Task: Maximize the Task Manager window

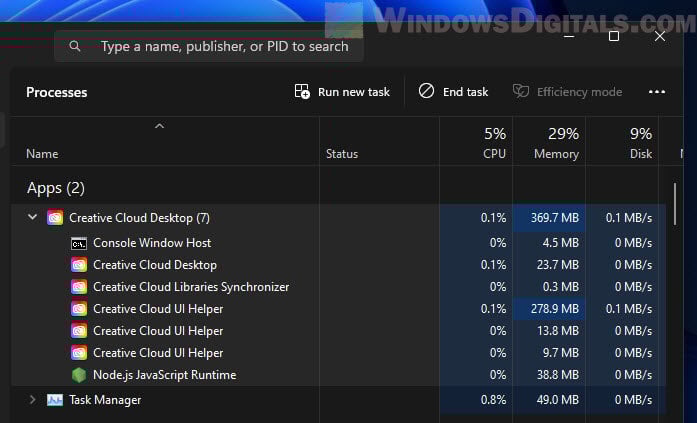Action: click(x=614, y=36)
